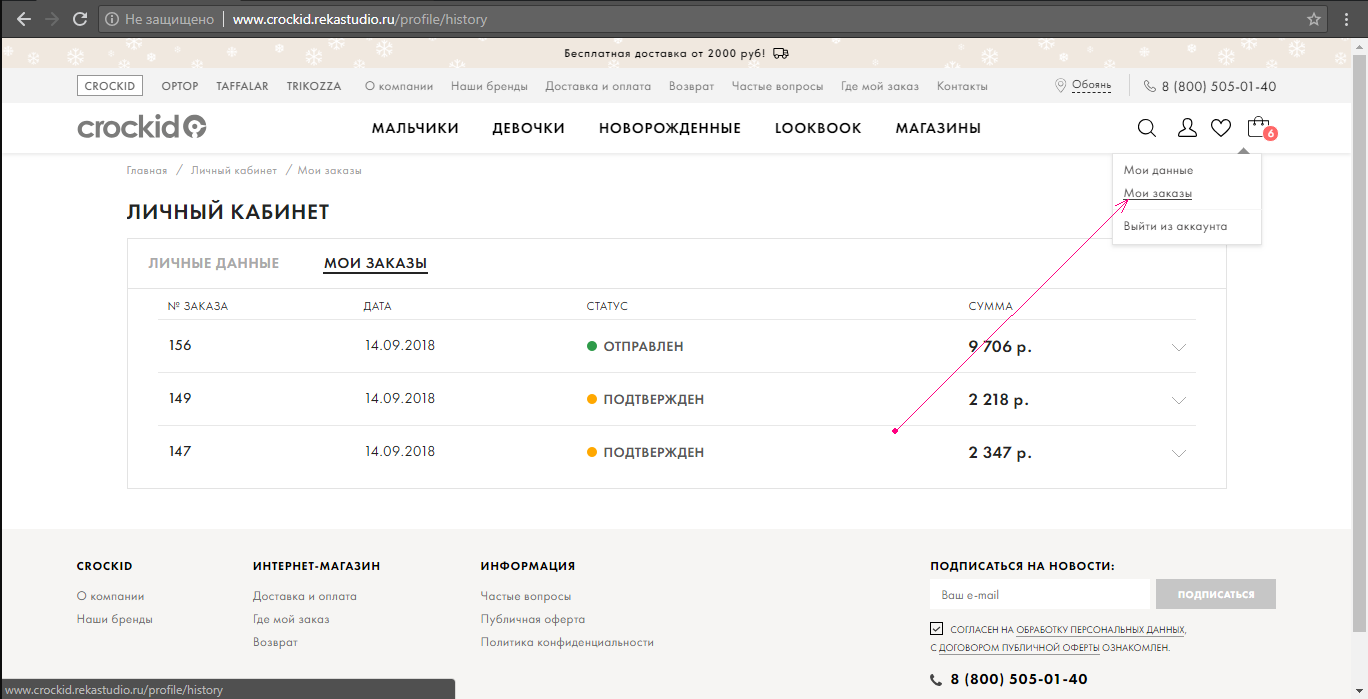Viewport: 1368px width, 699px height.
Task: Change city by clicking Обоянь
Action: (1091, 86)
